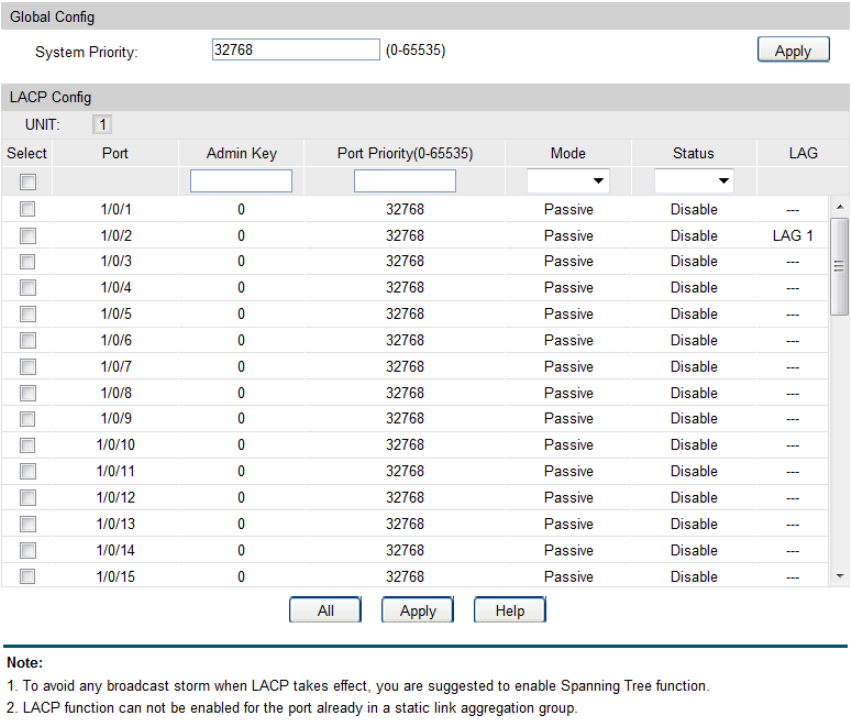Click the LAG 1 cell of port 1/0/2

point(792,235)
